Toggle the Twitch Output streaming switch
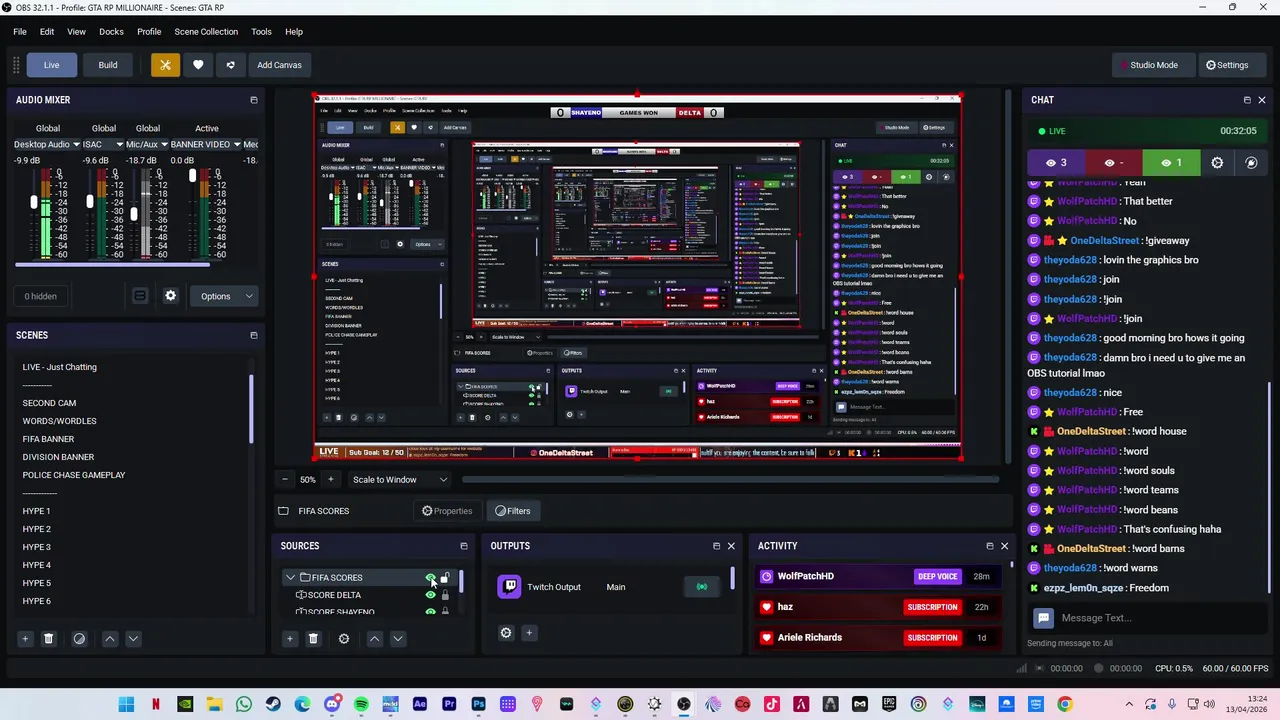The height and width of the screenshot is (720, 1280). 702,587
